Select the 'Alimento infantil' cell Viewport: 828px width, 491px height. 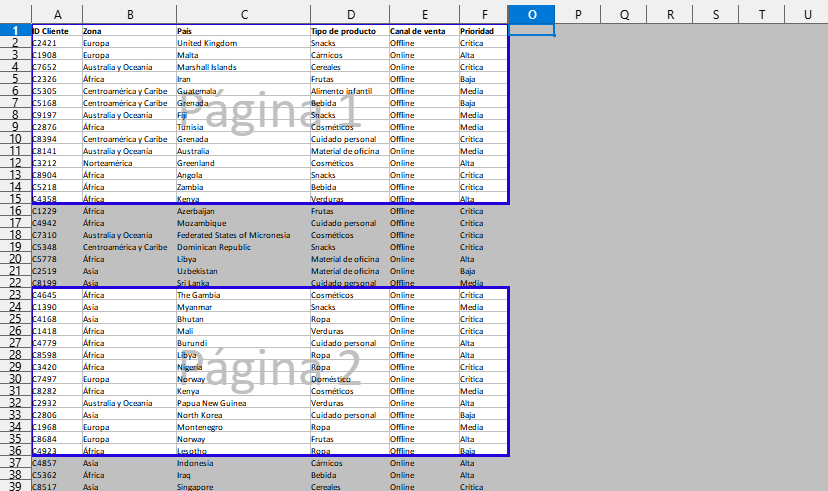pyautogui.click(x=341, y=91)
